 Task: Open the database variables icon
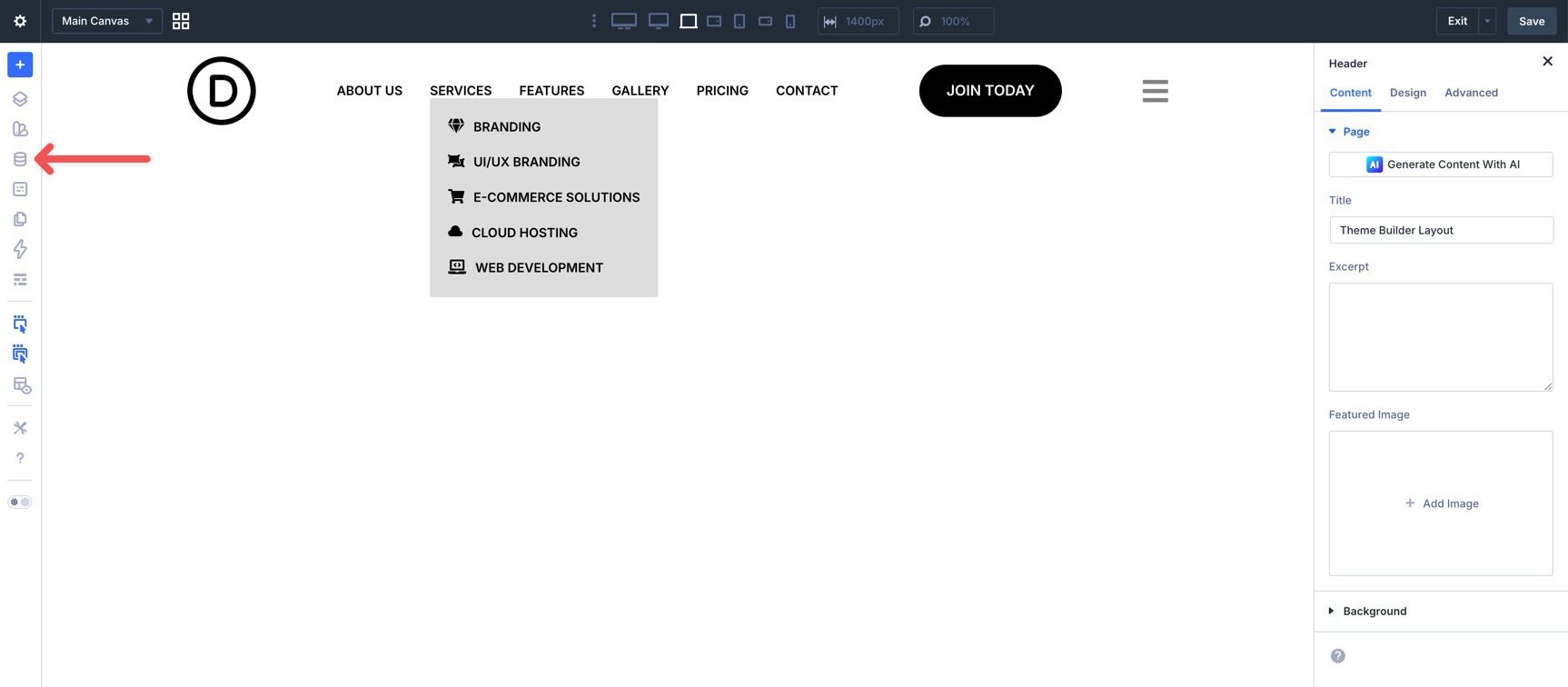tap(20, 159)
